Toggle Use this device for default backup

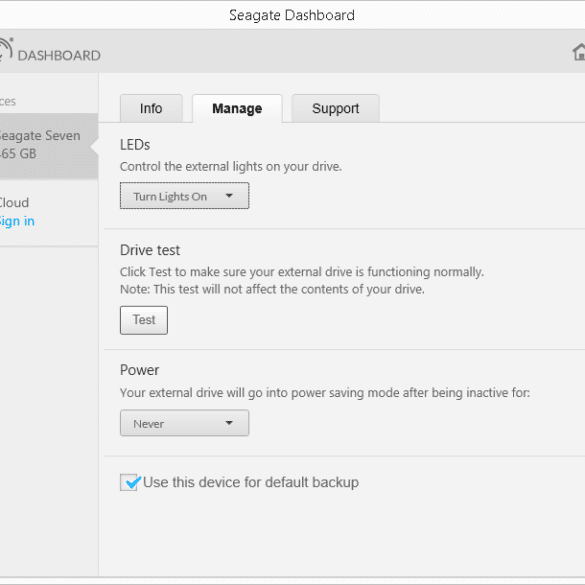click(129, 482)
